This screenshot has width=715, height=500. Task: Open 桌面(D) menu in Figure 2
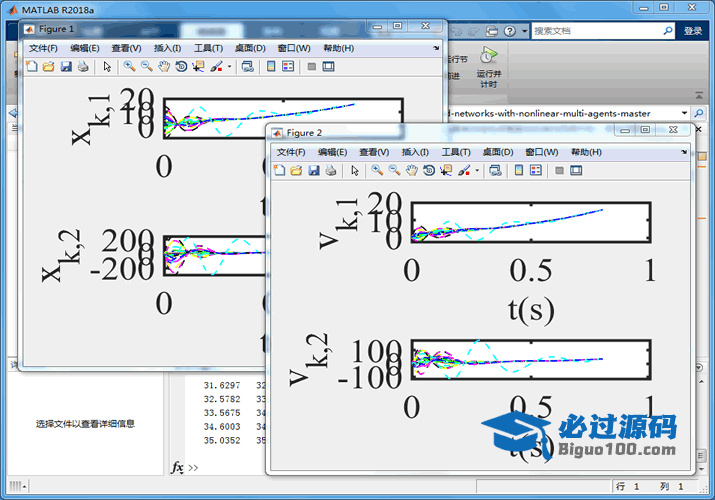point(498,152)
